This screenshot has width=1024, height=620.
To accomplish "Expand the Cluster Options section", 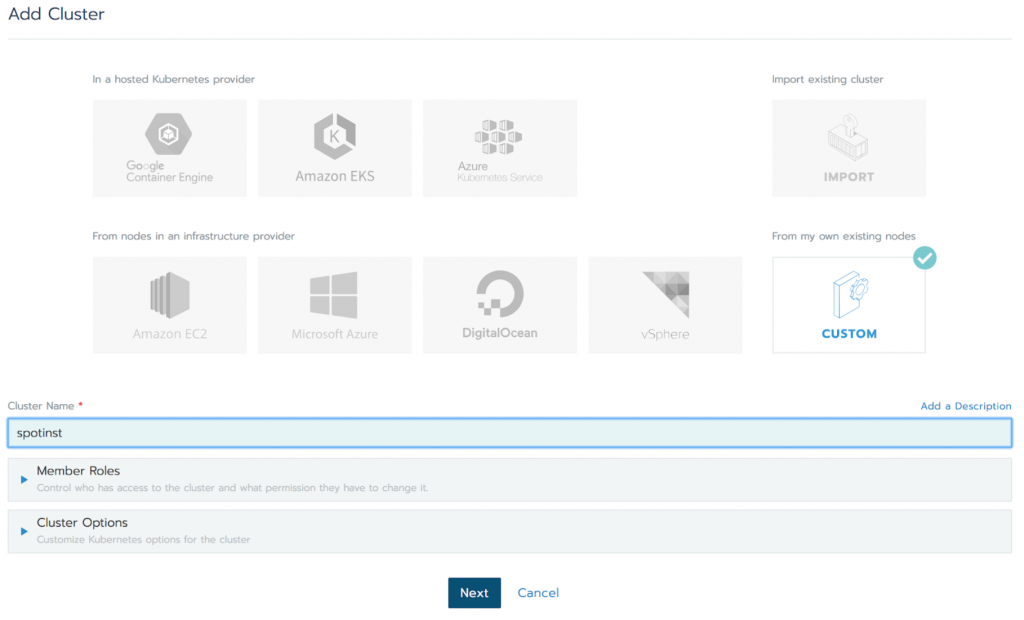I will coord(82,523).
